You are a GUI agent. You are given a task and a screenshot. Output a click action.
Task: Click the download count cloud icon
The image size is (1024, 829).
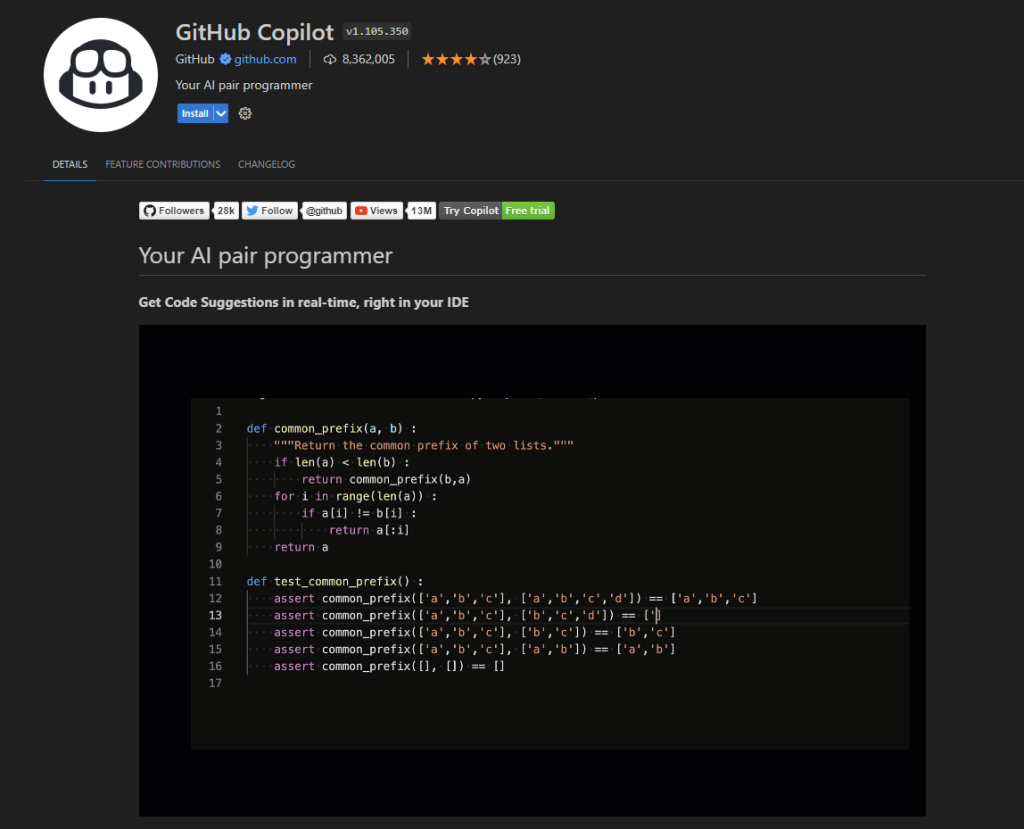pyautogui.click(x=330, y=59)
